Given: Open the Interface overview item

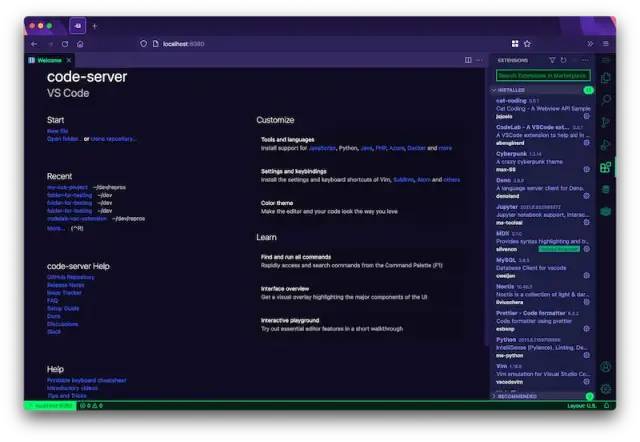Looking at the screenshot, I should [x=361, y=293].
